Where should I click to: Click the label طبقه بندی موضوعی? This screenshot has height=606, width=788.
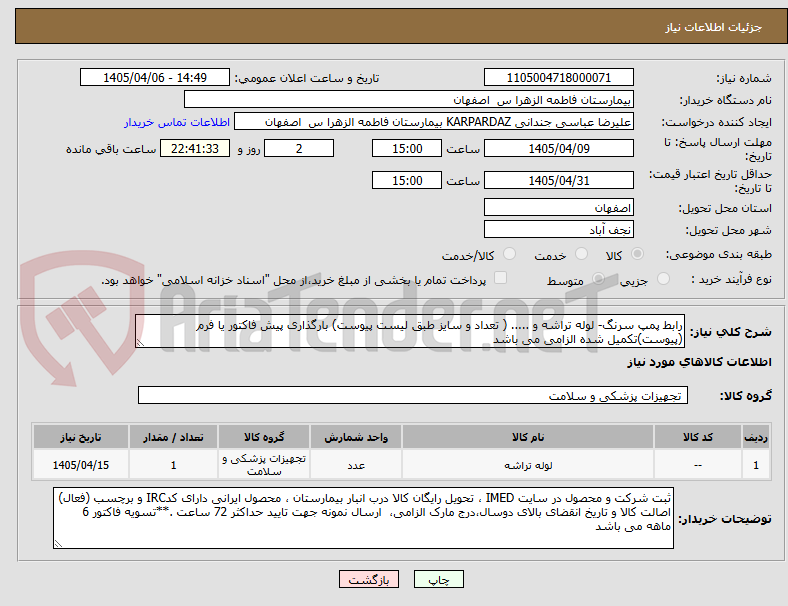tap(719, 255)
